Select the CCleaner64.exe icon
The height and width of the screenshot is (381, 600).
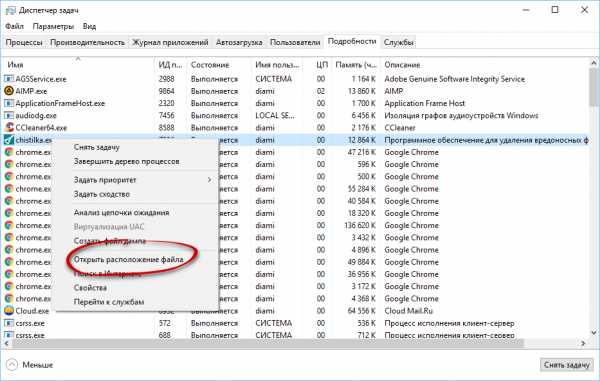[x=8, y=127]
